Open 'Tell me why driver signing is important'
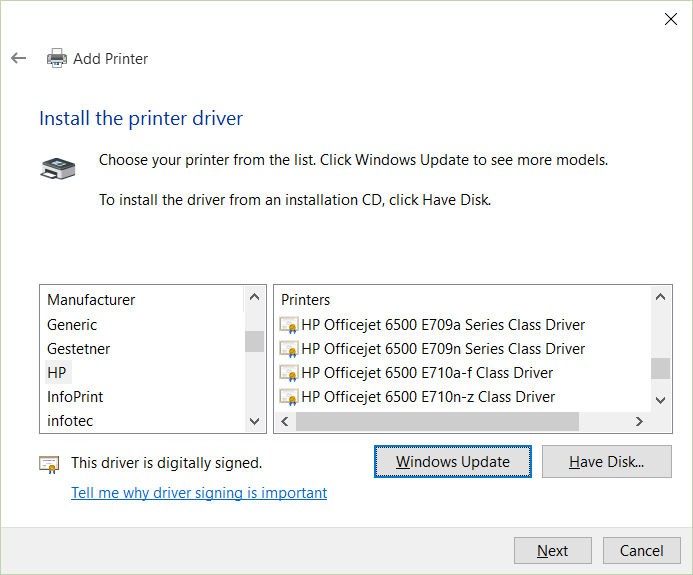Viewport: 693px width, 575px height. coord(199,492)
